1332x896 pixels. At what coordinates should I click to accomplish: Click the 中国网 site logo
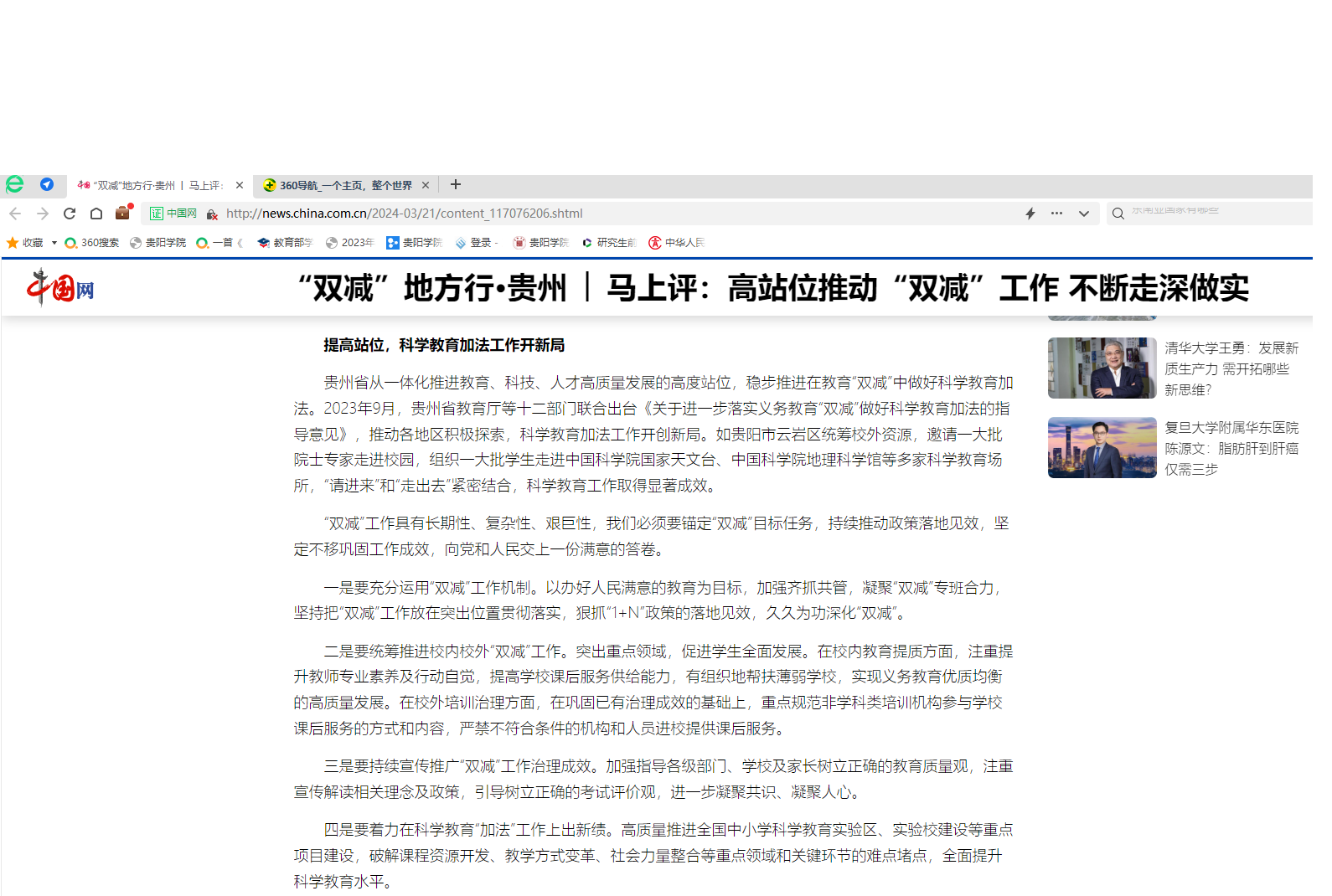pos(60,289)
